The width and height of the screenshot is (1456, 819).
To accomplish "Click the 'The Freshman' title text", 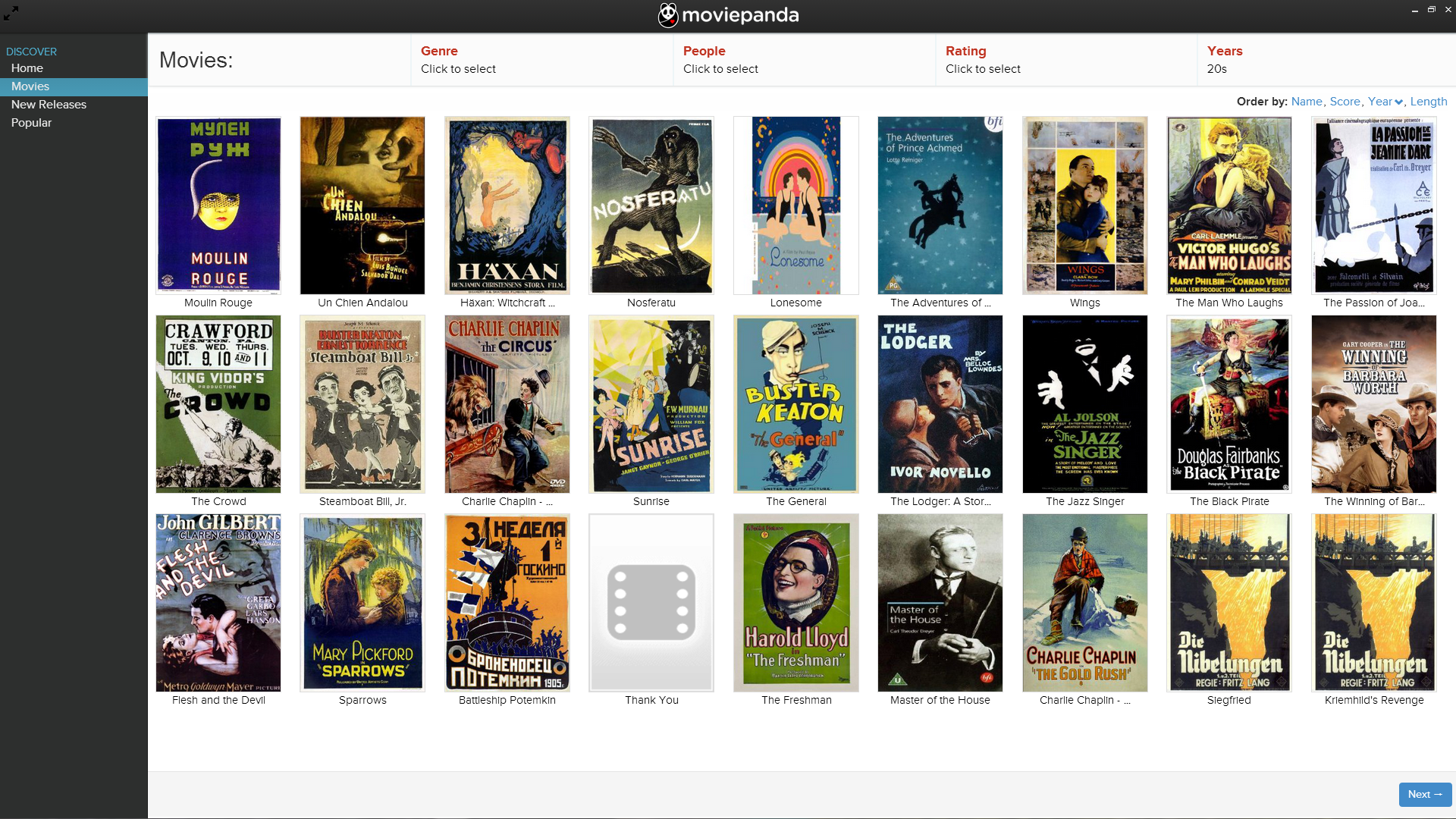I will pos(796,700).
